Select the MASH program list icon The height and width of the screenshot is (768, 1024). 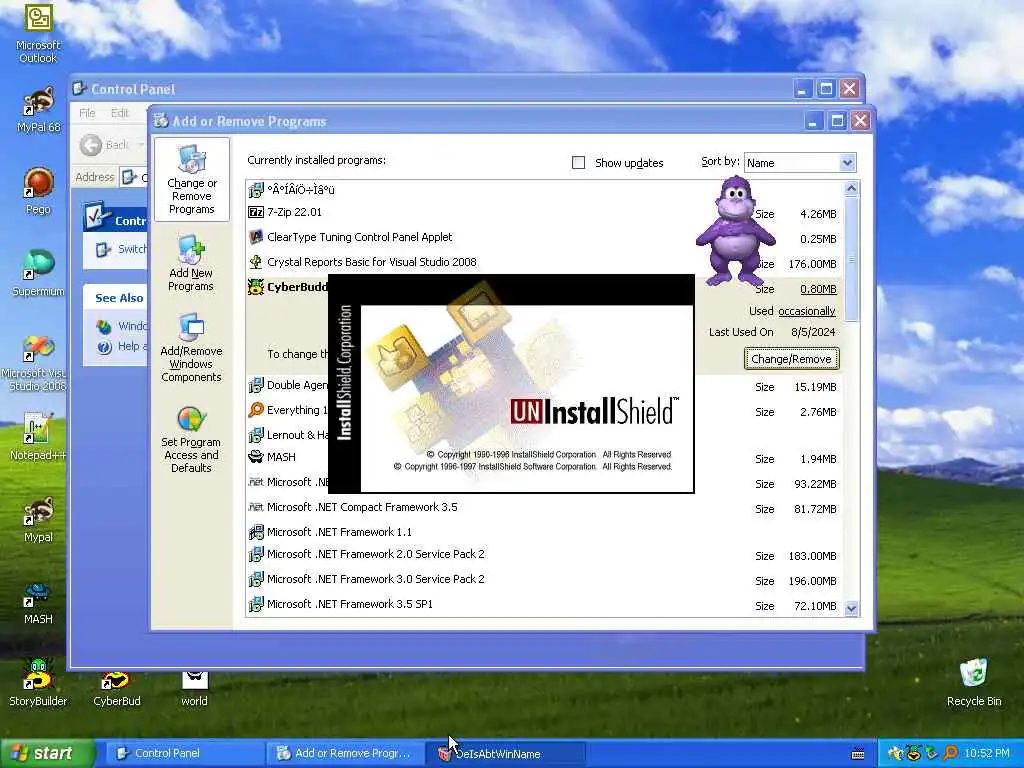tap(256, 456)
